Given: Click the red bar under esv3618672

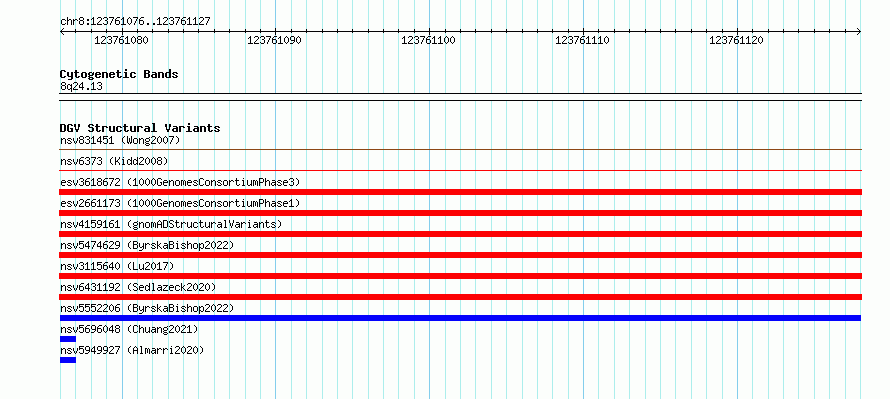Looking at the screenshot, I should 460,192.
